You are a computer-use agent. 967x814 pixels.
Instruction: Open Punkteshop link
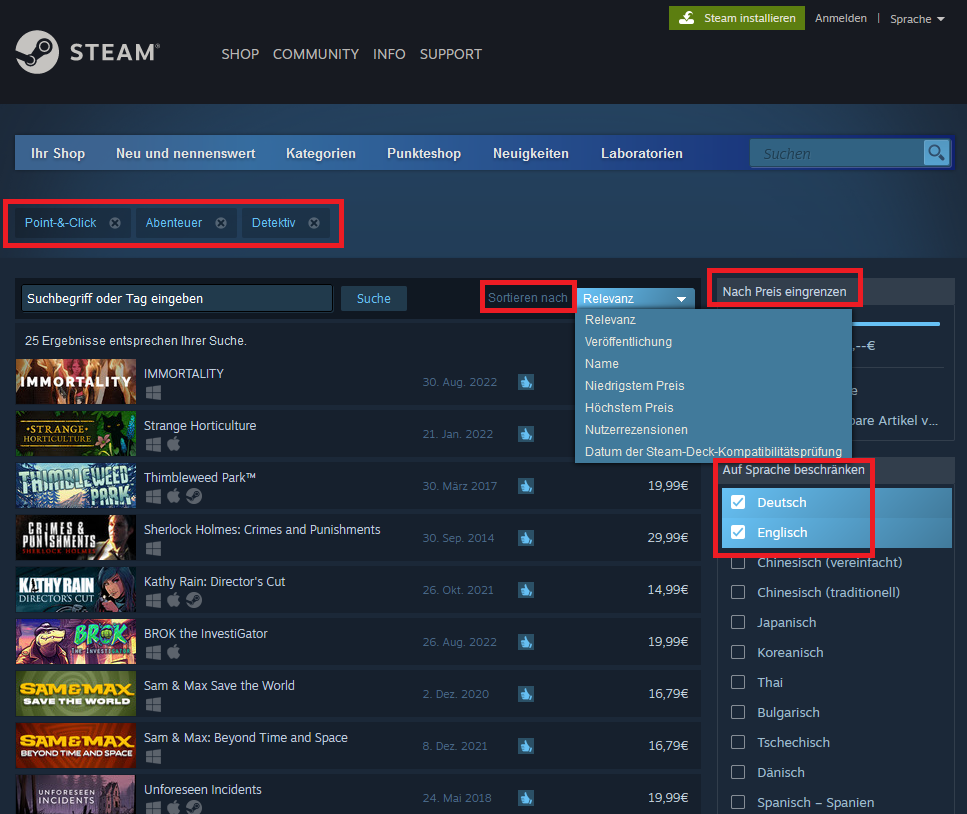click(424, 154)
